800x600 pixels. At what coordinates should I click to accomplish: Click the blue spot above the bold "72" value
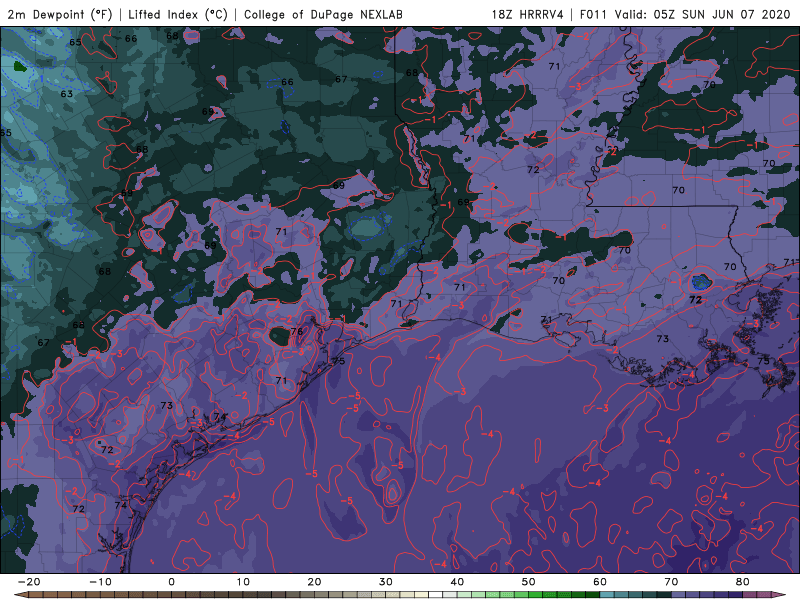(x=700, y=282)
